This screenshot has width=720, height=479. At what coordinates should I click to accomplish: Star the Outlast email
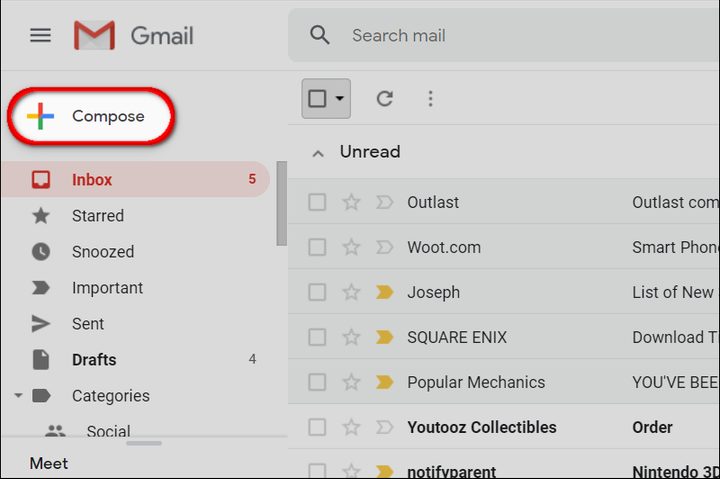[x=351, y=202]
